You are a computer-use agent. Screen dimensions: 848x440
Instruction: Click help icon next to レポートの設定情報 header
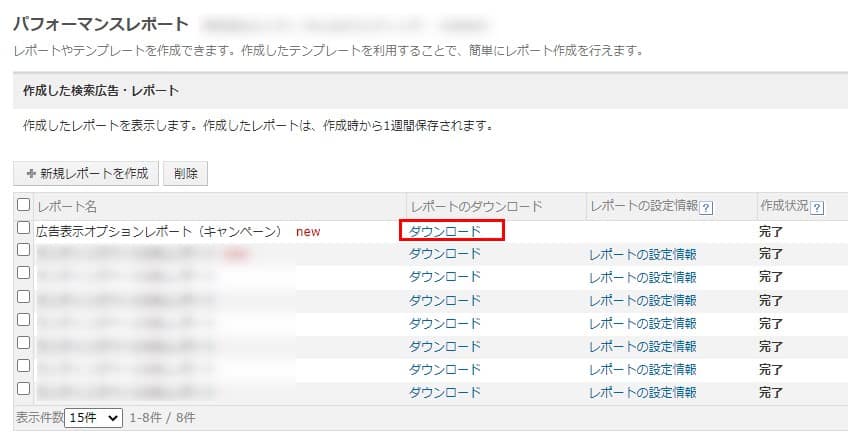coord(707,207)
